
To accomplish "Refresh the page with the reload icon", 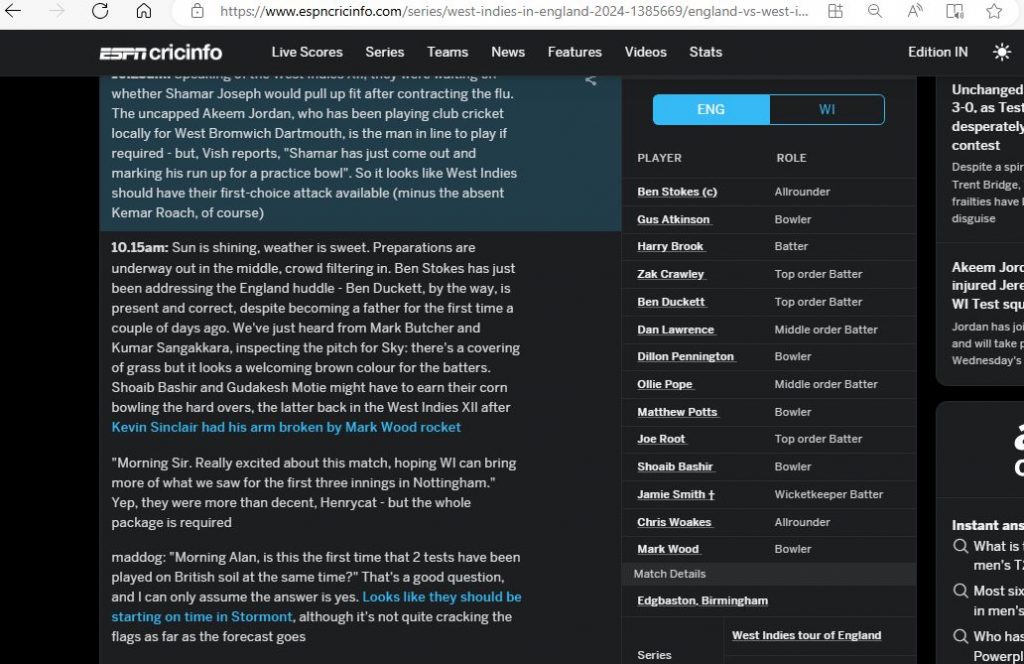I will tap(100, 11).
